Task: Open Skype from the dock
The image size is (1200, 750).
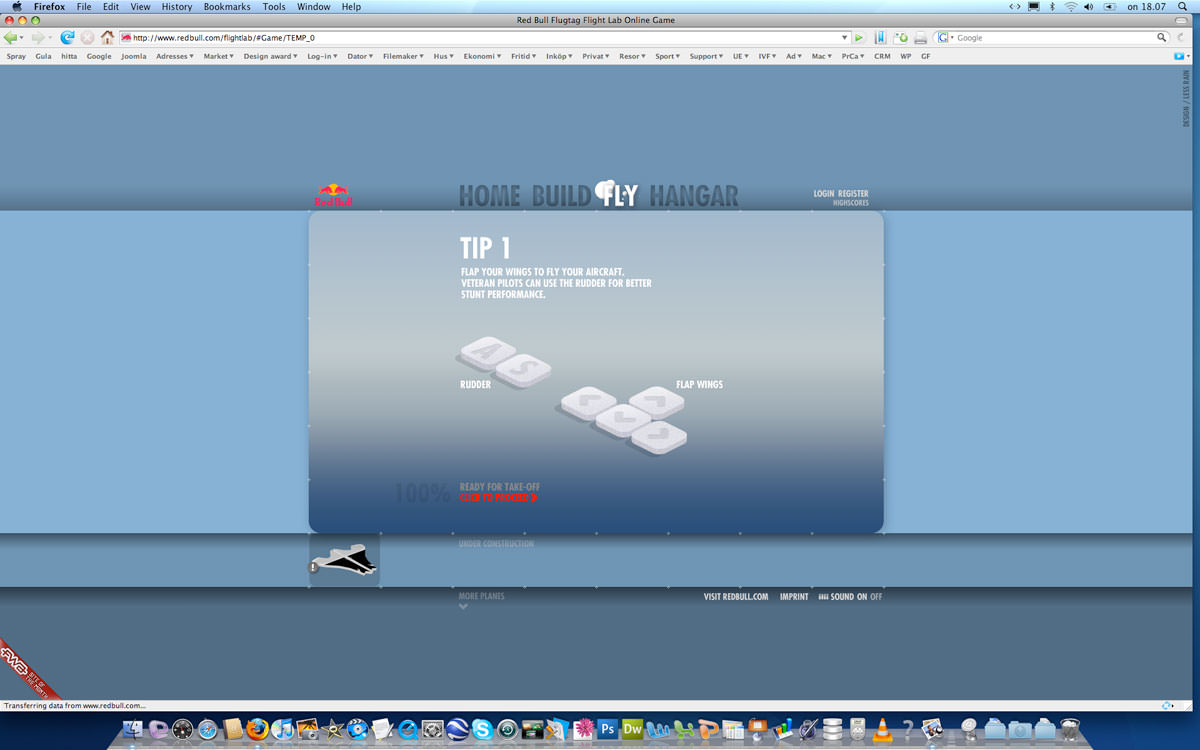Action: pos(483,729)
